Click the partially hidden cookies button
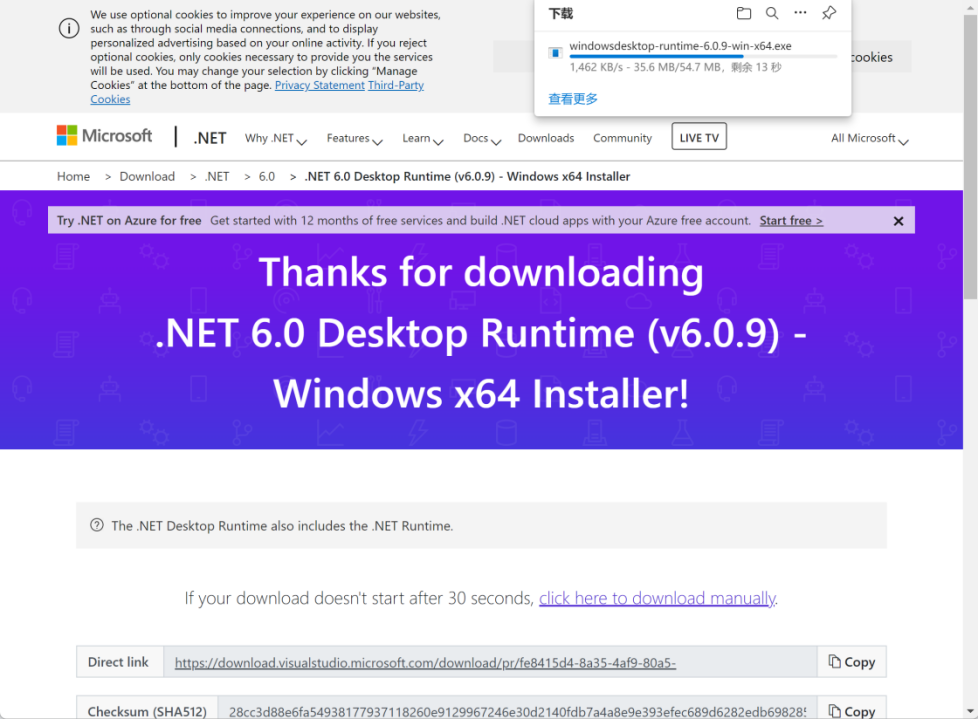The width and height of the screenshot is (978, 719). point(881,57)
